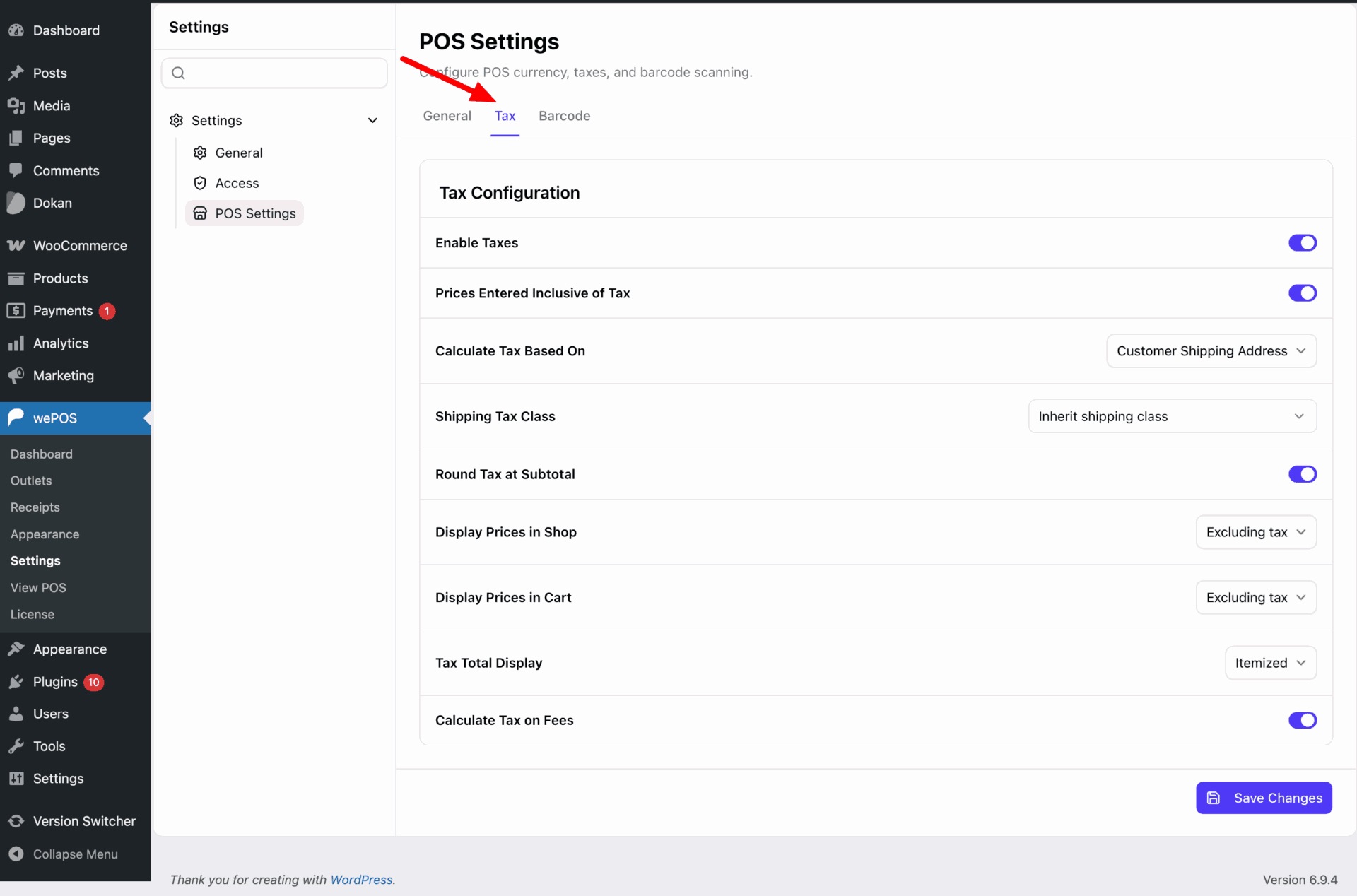This screenshot has width=1357, height=896.
Task: Open the Calculate Tax Based On dropdown
Action: pos(1211,351)
